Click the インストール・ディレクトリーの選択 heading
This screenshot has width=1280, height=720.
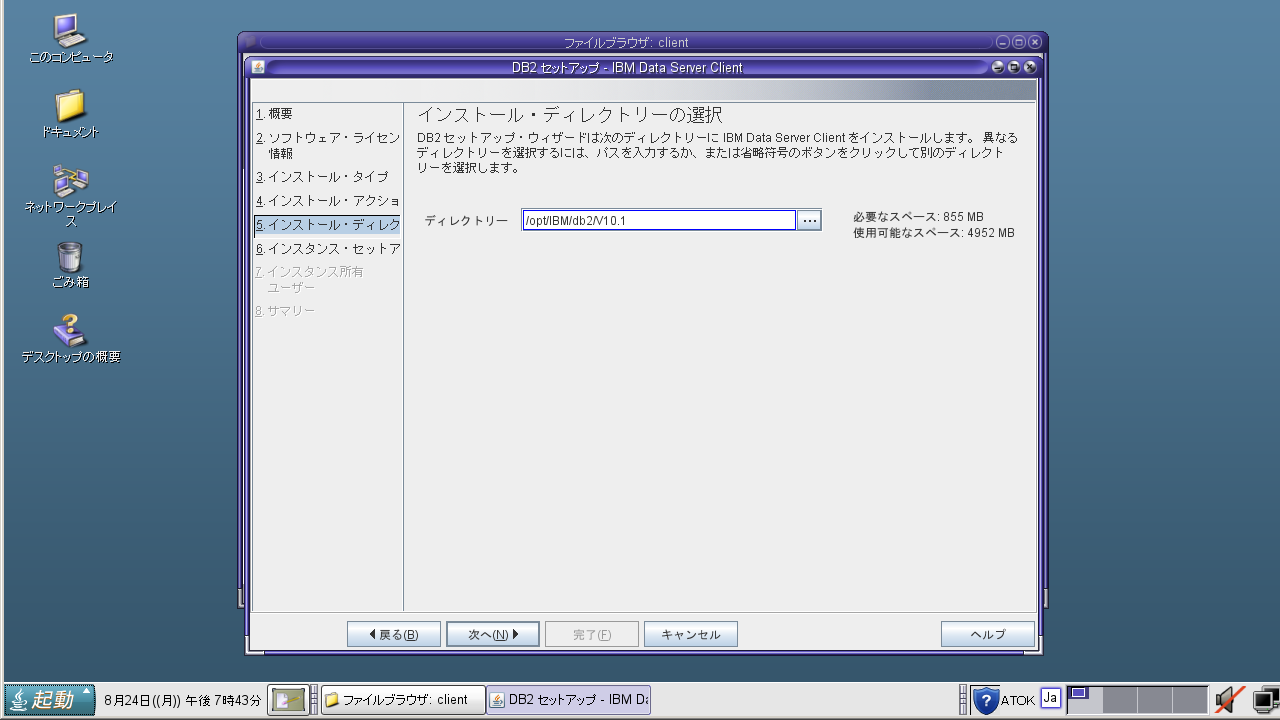point(570,115)
